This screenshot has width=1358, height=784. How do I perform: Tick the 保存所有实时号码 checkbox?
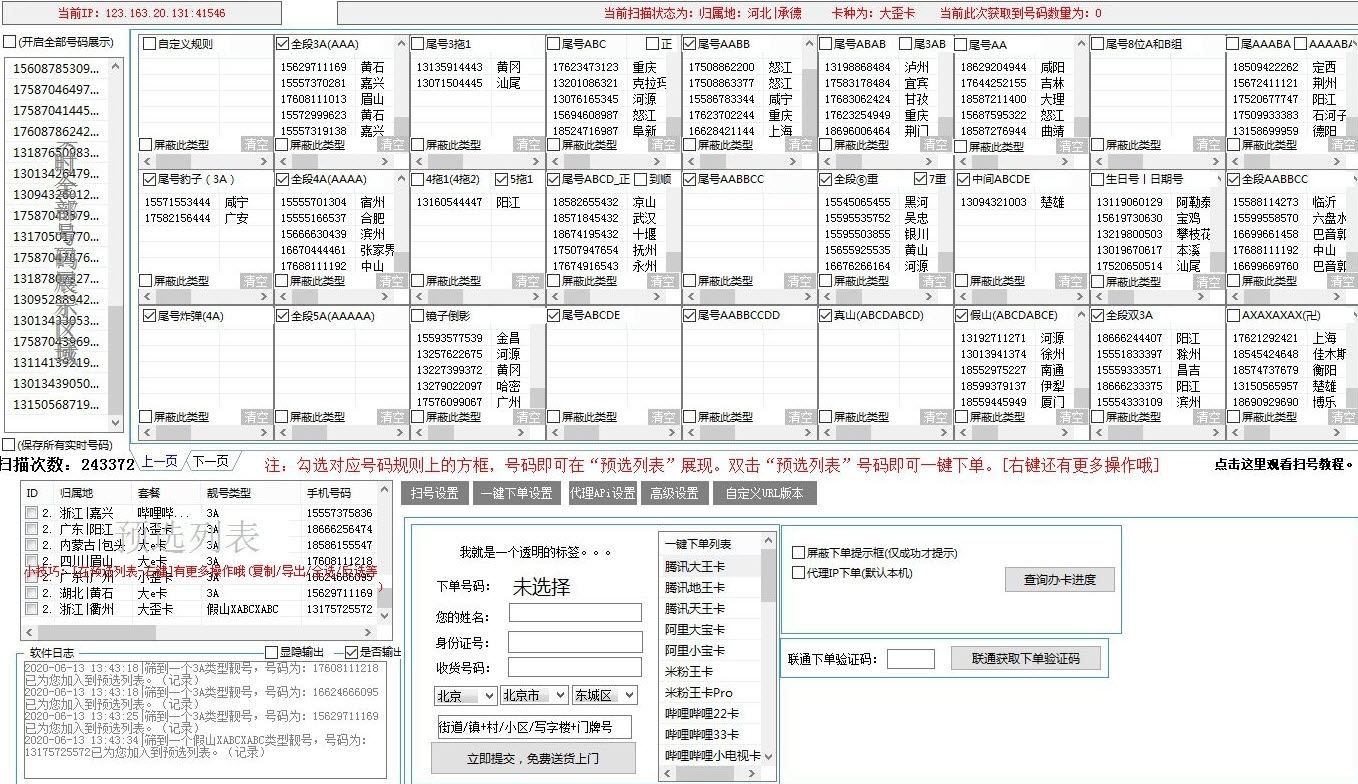[9, 444]
